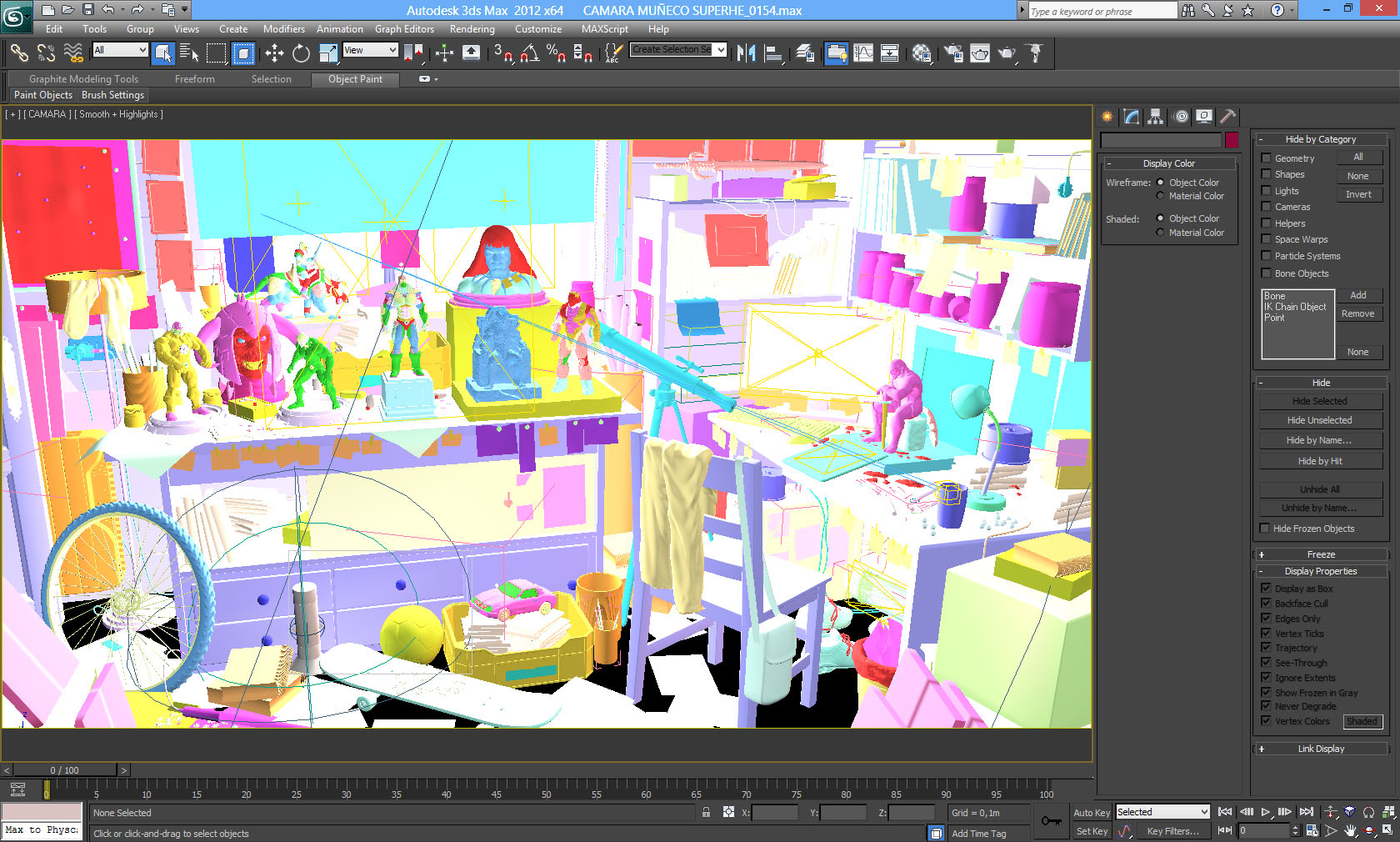
Task: Open the Utilities panel hammer tab
Action: 1228,117
